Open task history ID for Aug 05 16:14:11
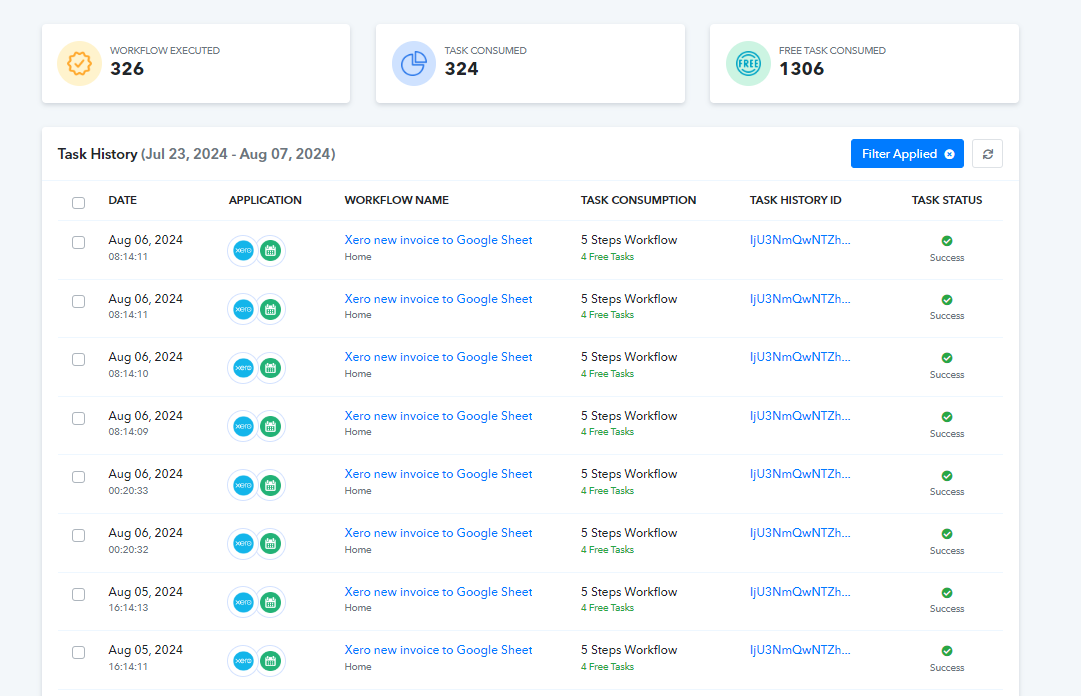1081x696 pixels. pyautogui.click(x=800, y=650)
